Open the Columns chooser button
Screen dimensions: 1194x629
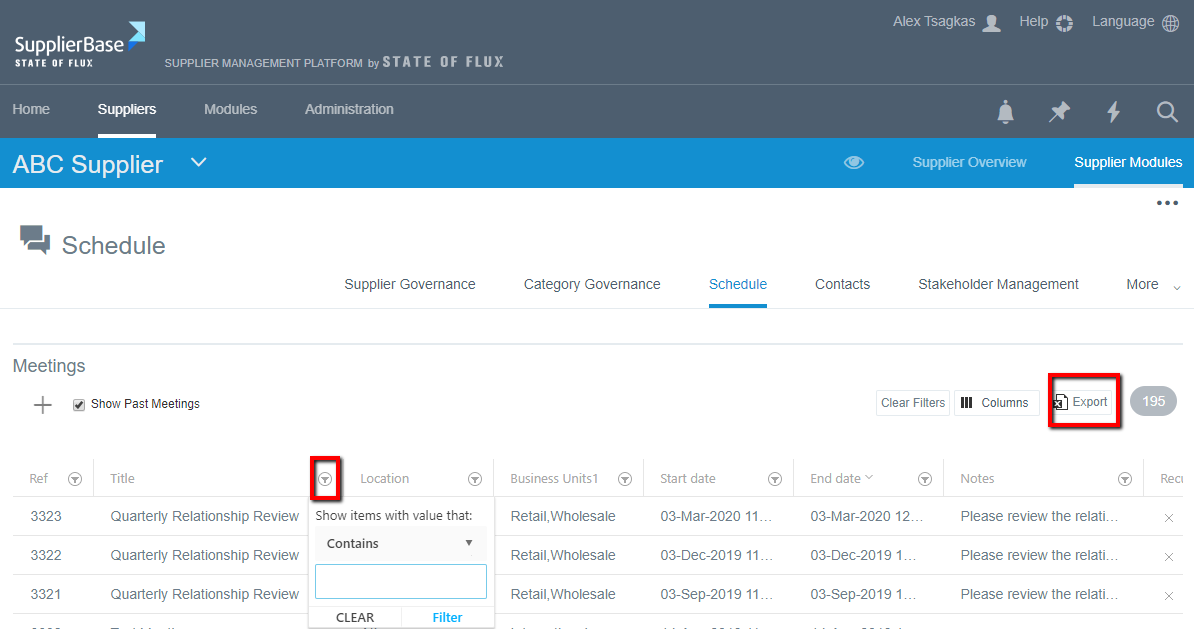tap(995, 403)
